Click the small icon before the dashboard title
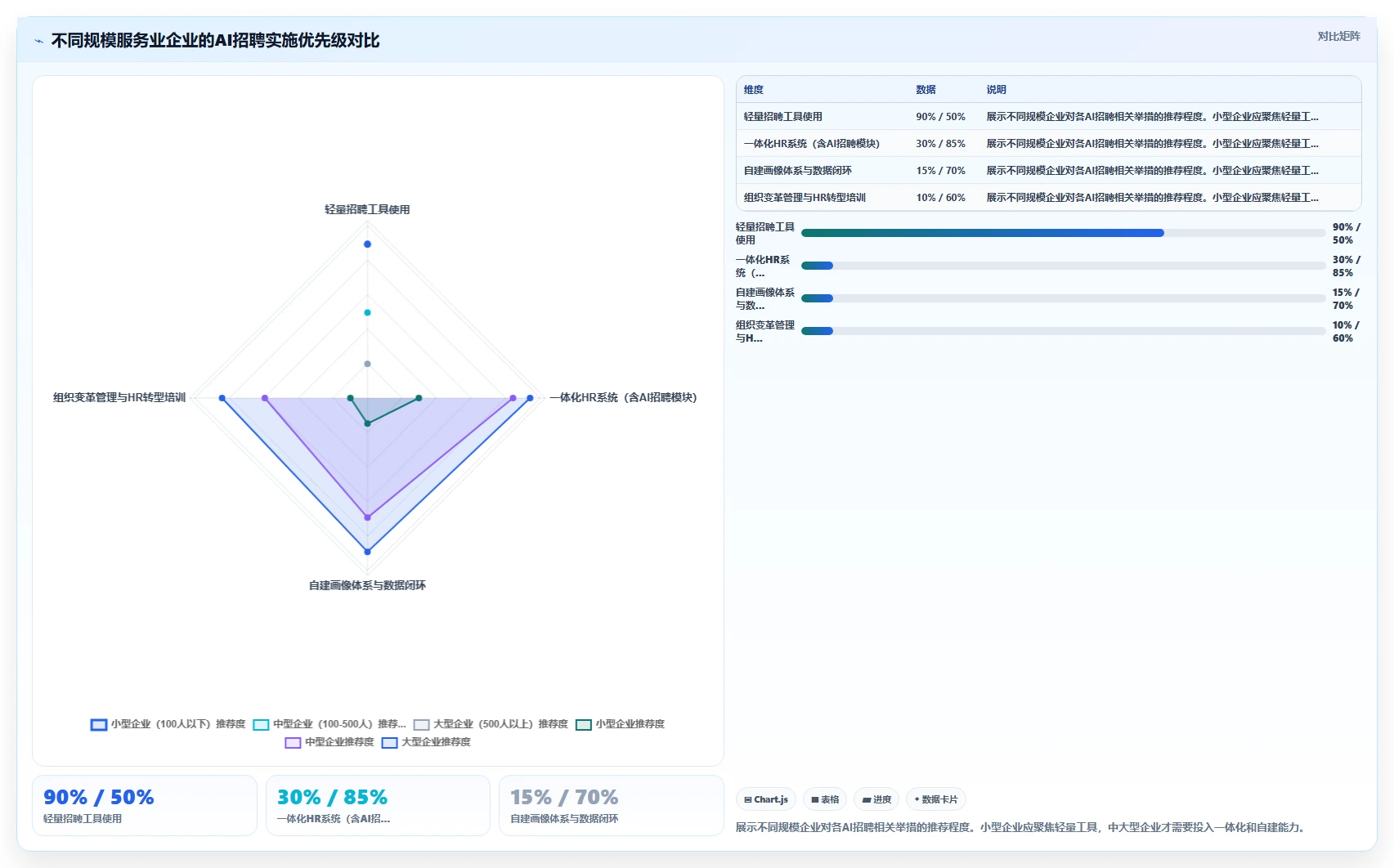The image size is (1394, 868). tap(38, 41)
